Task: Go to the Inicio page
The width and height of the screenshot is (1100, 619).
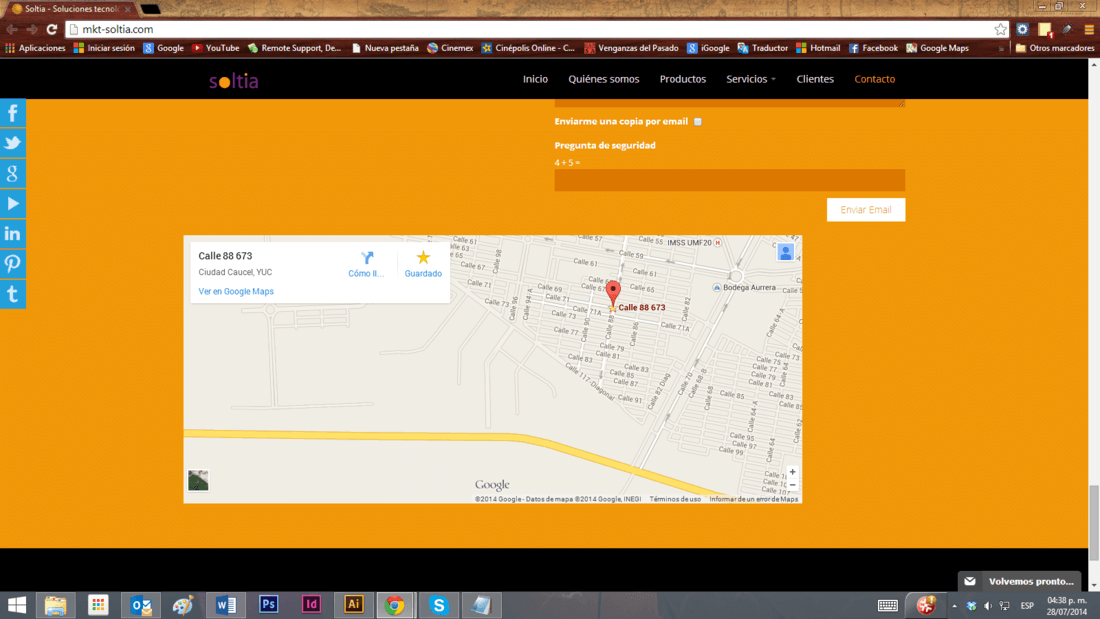Action: 535,79
